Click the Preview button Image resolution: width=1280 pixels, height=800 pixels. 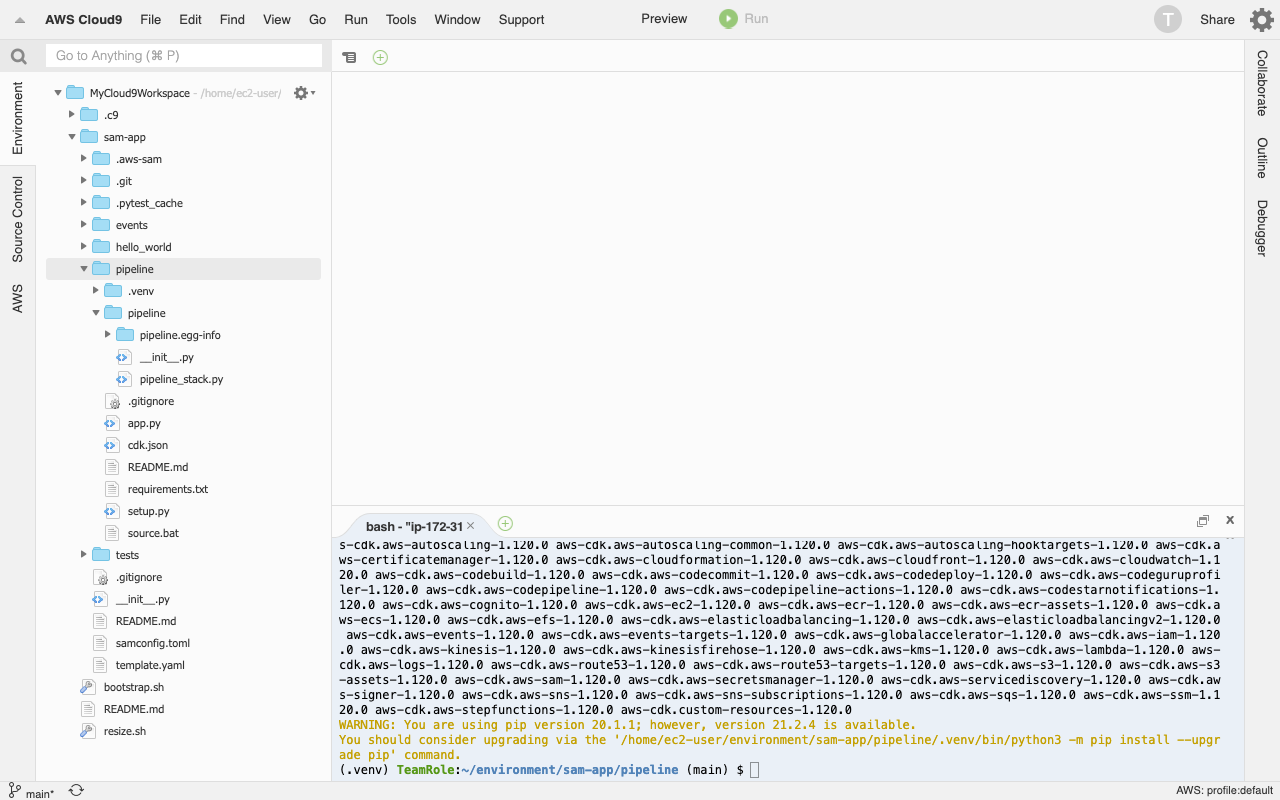pos(664,19)
